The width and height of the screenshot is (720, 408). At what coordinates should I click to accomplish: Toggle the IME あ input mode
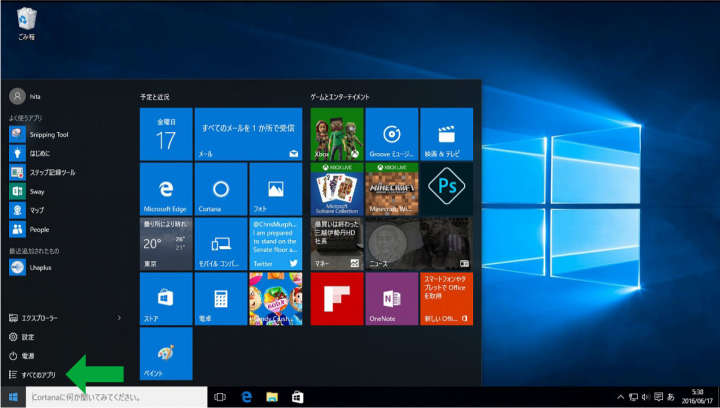click(670, 397)
